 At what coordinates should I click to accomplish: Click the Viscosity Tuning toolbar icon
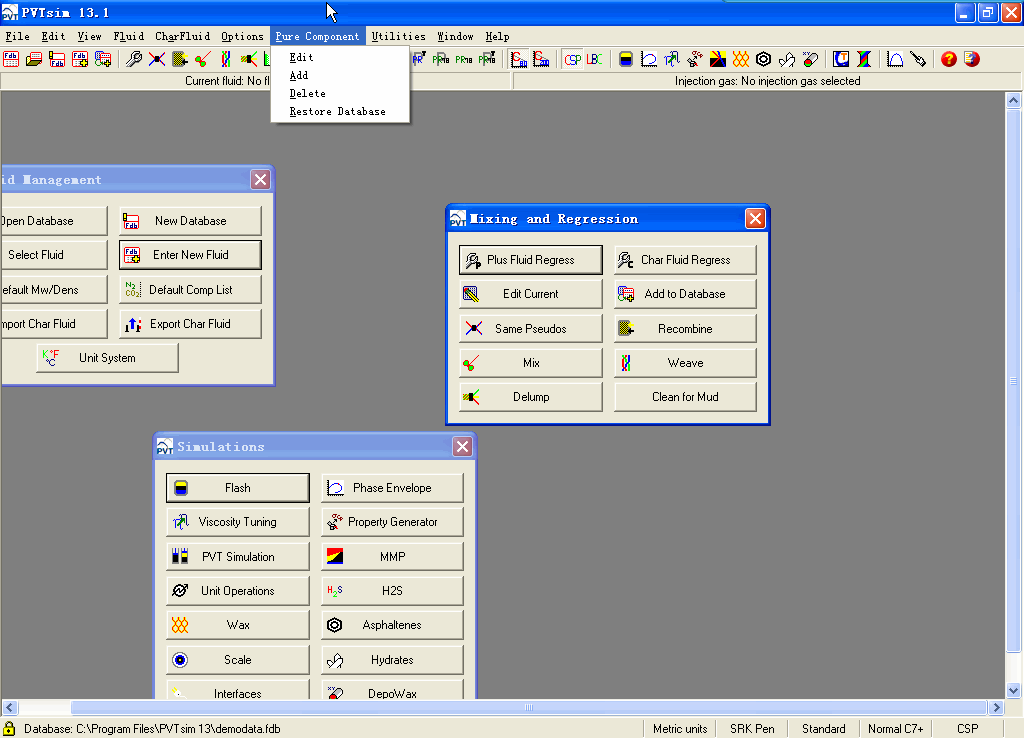coord(671,59)
